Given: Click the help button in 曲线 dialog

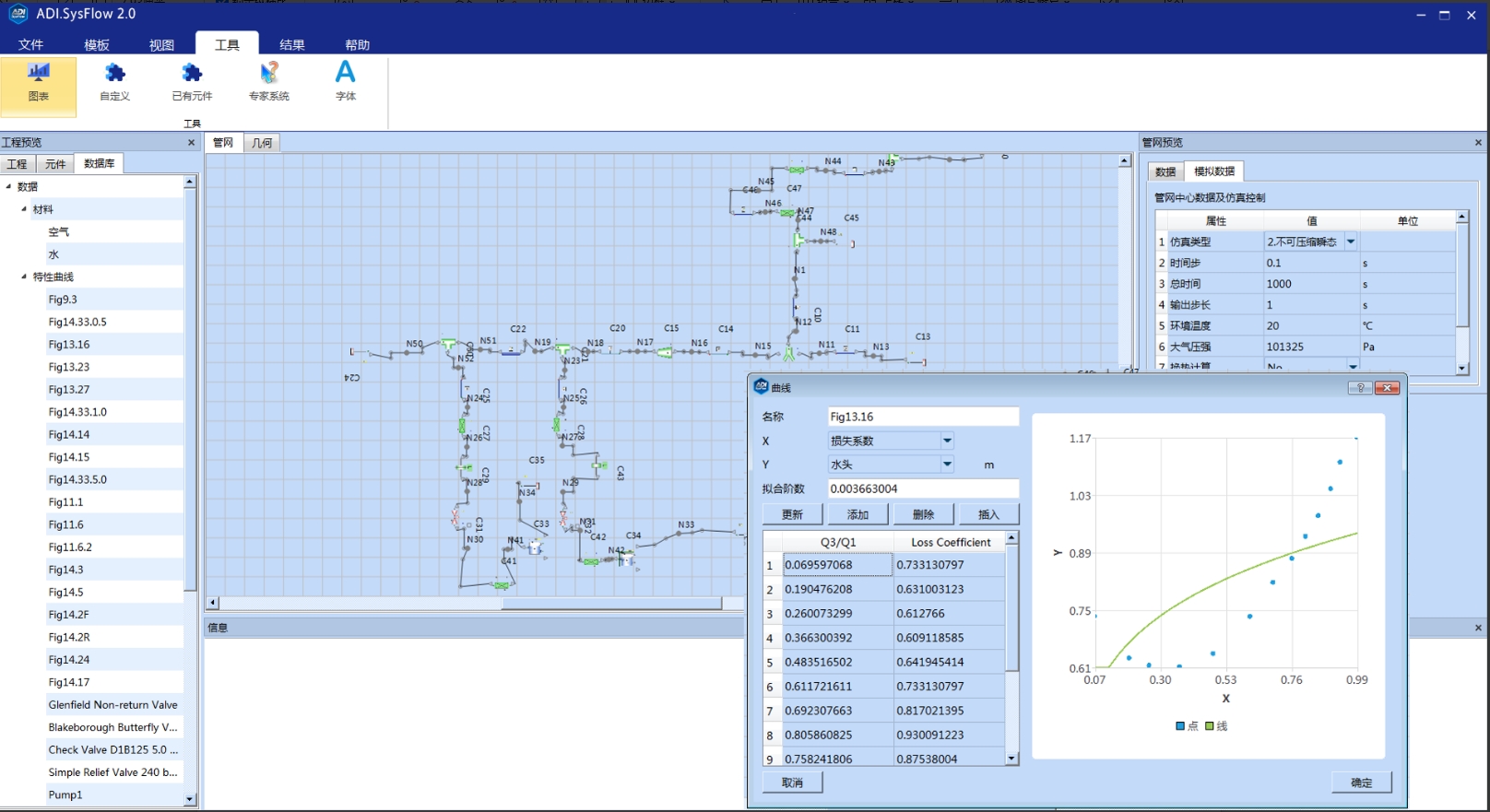Looking at the screenshot, I should pos(1360,388).
